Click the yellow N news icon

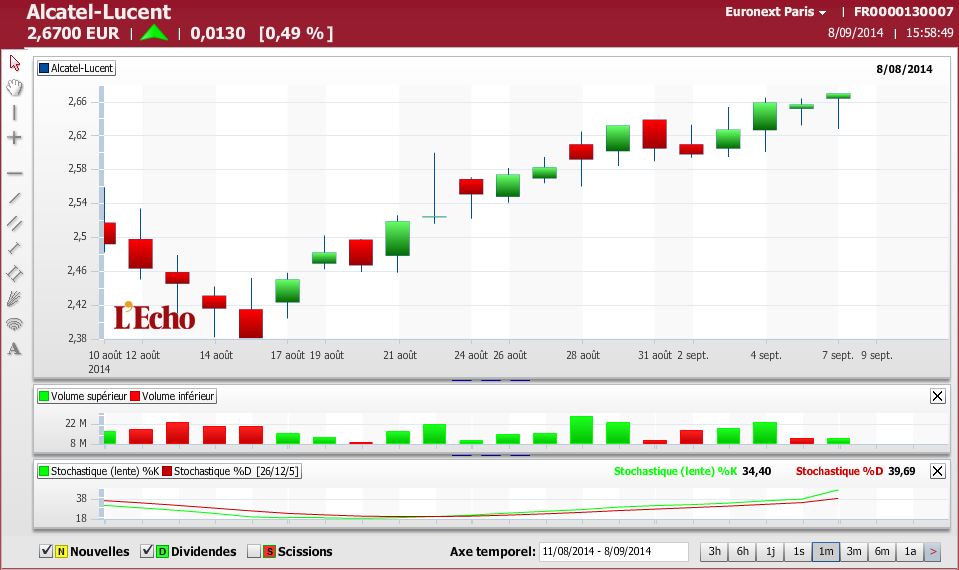pos(61,552)
